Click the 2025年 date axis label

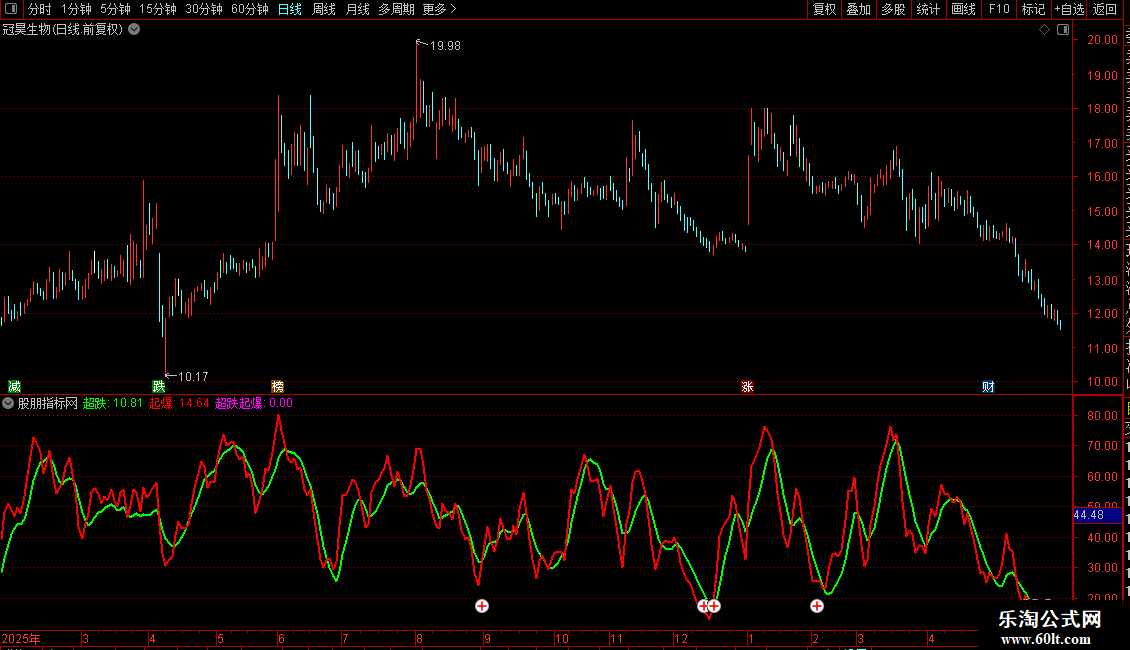(x=21, y=639)
